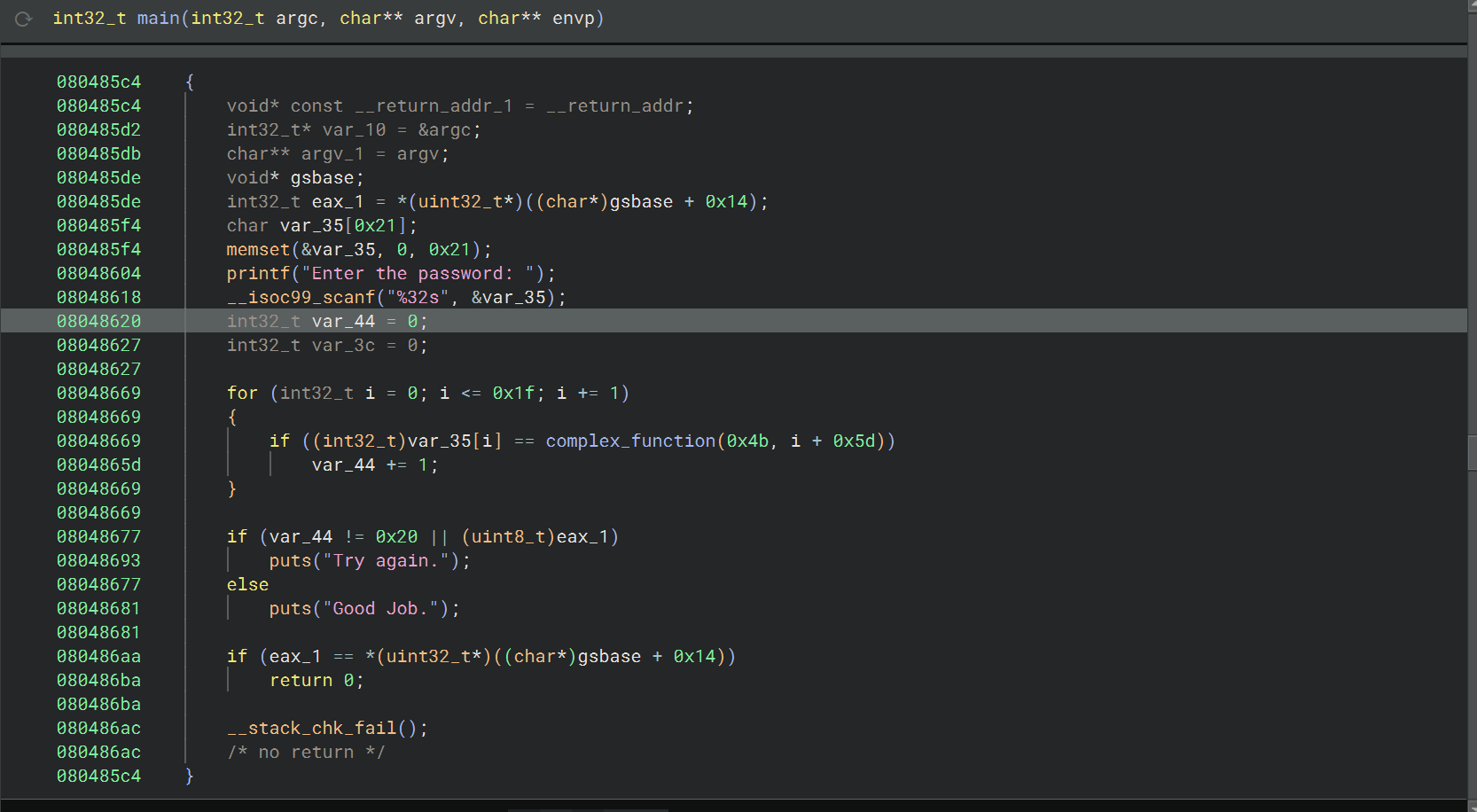Click the scrollbar up arrow at top
The image size is (1477, 812).
[x=1472, y=5]
